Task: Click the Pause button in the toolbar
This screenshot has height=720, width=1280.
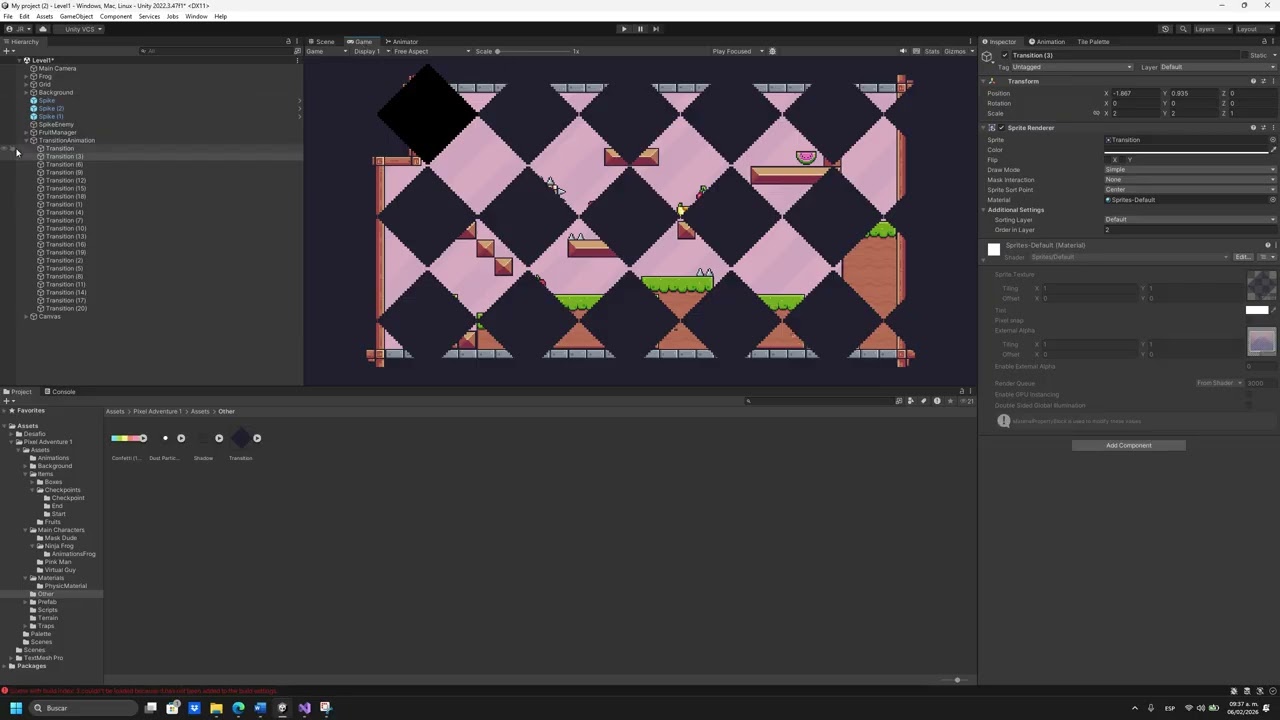Action: (x=640, y=29)
